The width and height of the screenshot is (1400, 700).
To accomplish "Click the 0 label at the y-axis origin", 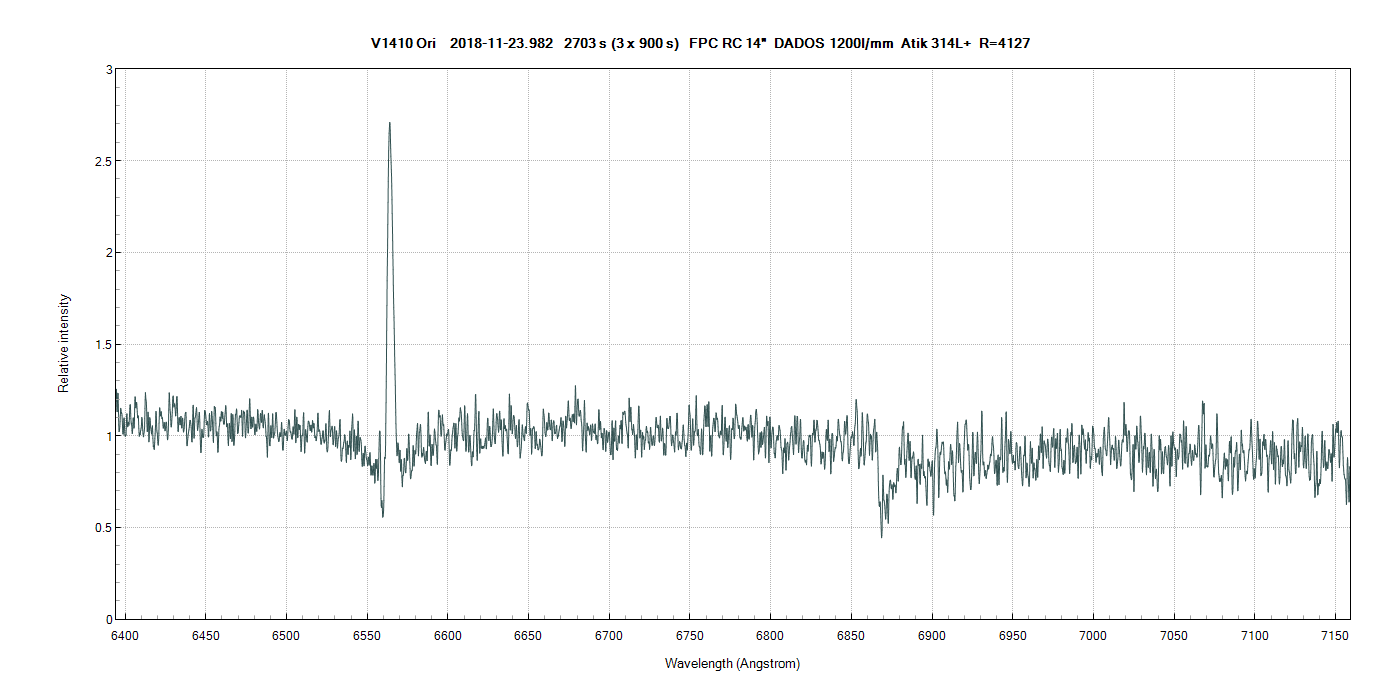I will click(x=108, y=619).
